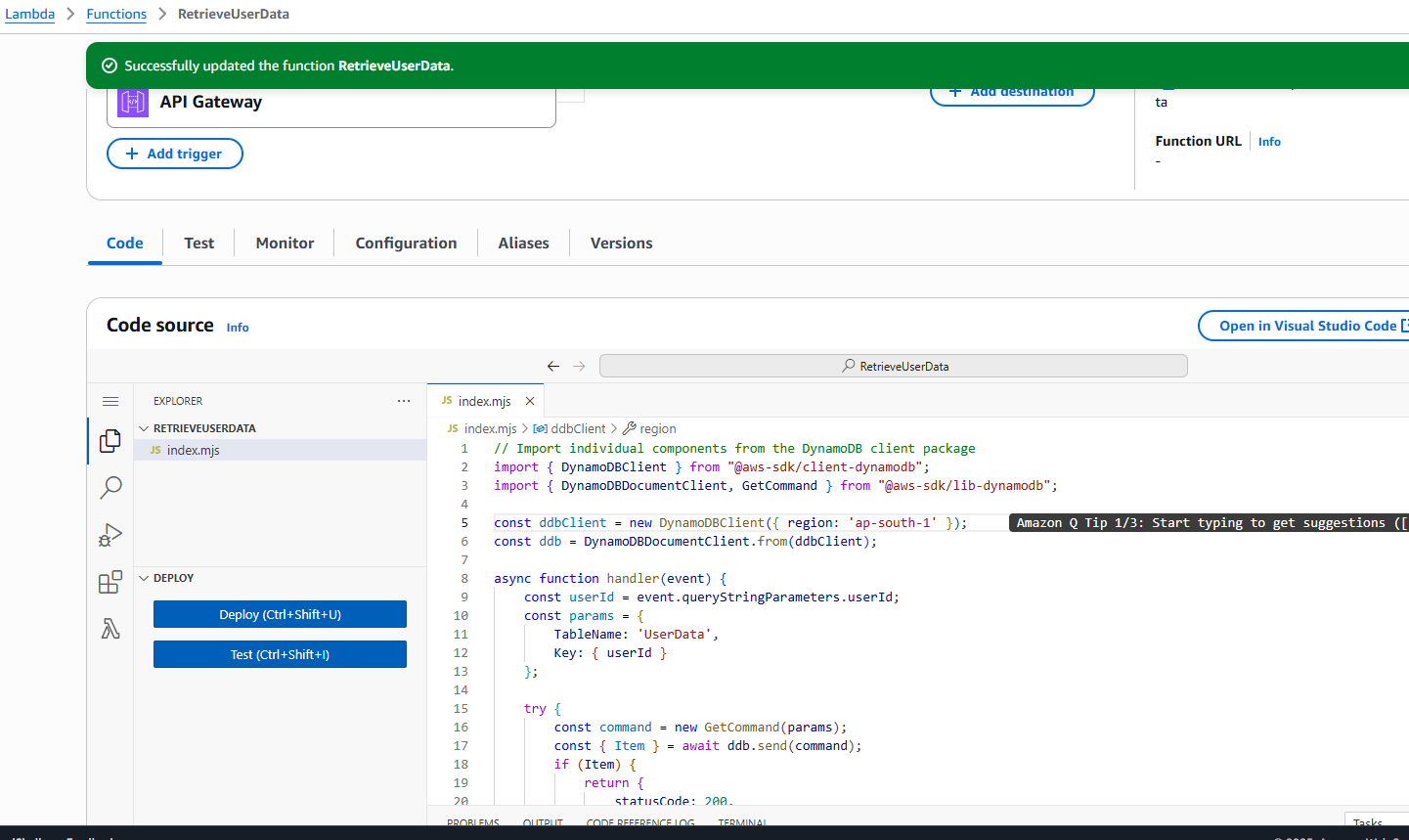The height and width of the screenshot is (840, 1409).
Task: Click the EXPLORER panel title
Action: pos(178,401)
